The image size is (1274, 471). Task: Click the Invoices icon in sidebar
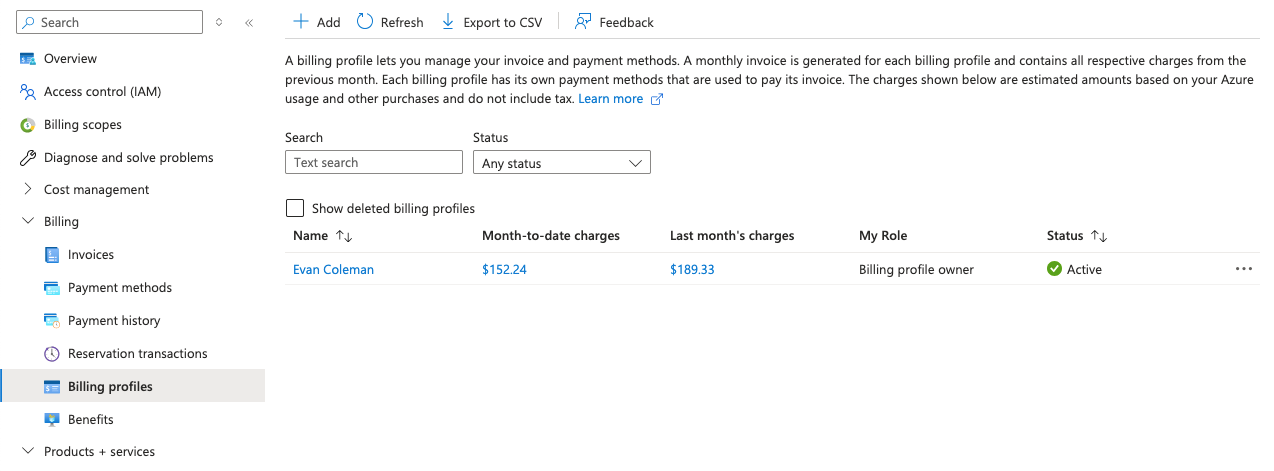pos(52,255)
